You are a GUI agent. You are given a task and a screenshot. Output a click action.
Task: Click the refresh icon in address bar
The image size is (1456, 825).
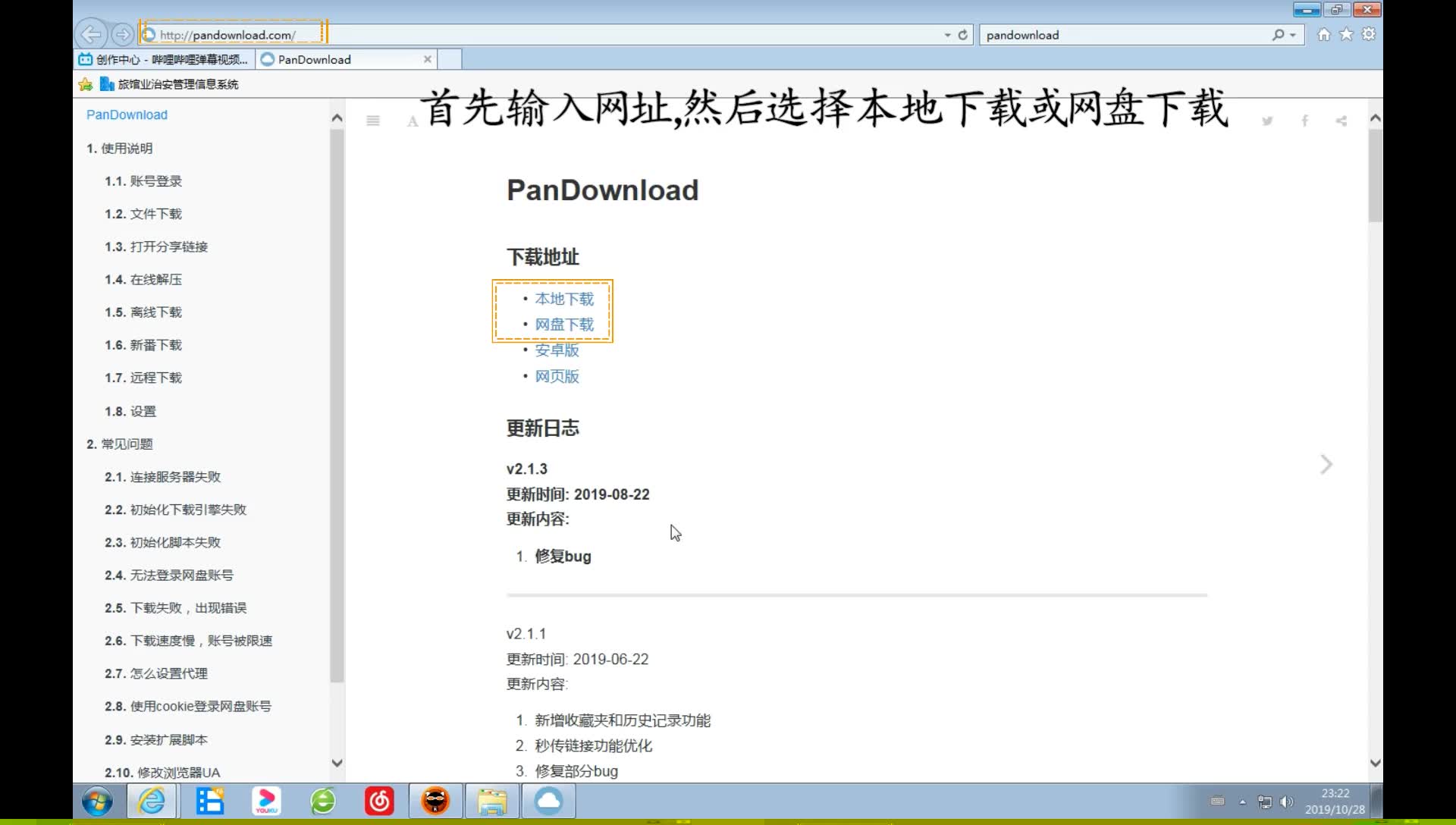[x=963, y=35]
